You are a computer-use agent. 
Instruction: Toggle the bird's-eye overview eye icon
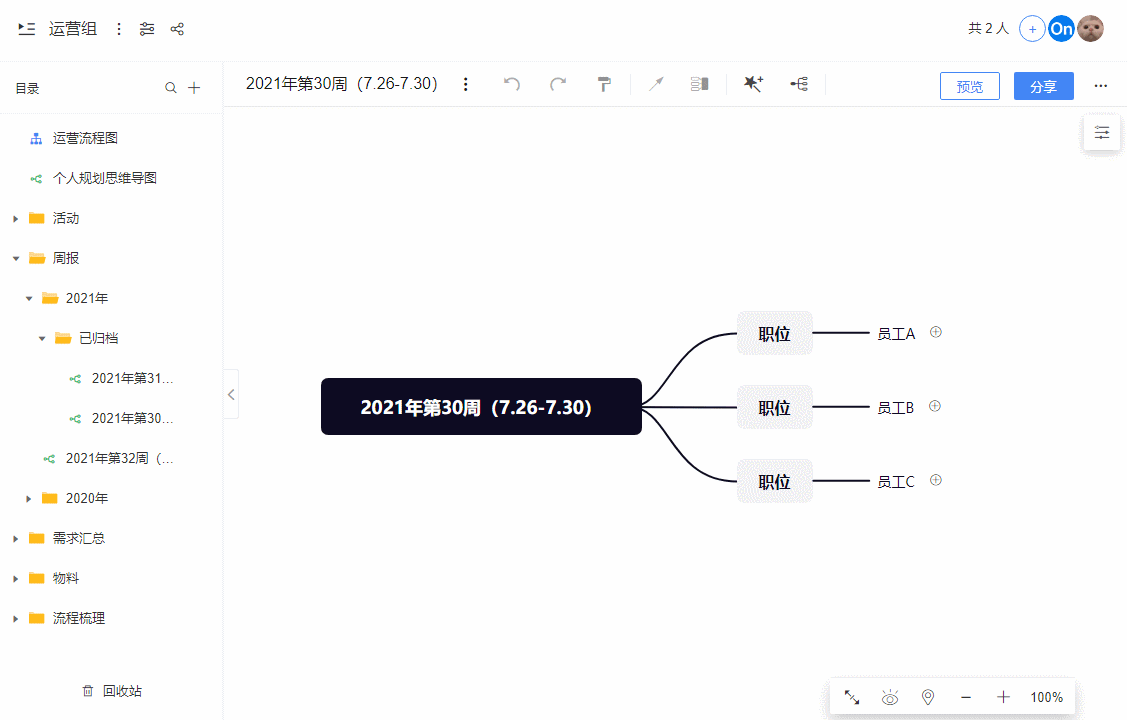tap(890, 697)
